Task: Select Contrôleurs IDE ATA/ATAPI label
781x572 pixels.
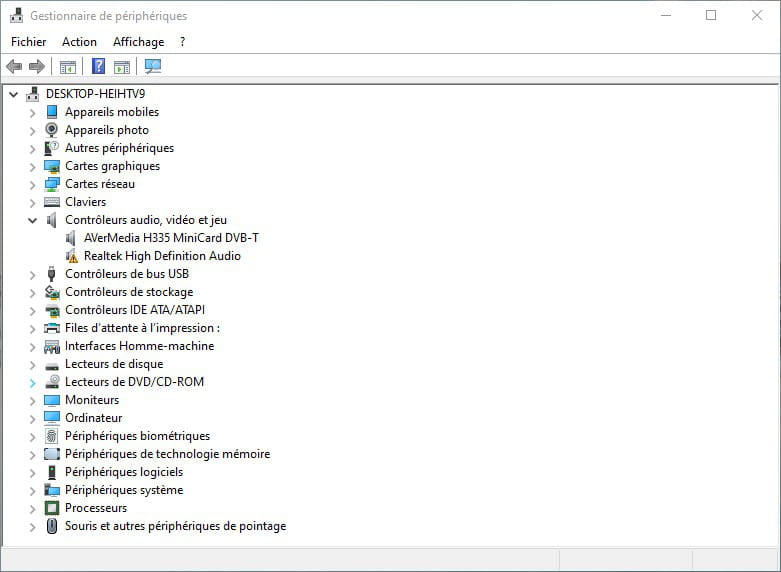Action: click(x=135, y=310)
